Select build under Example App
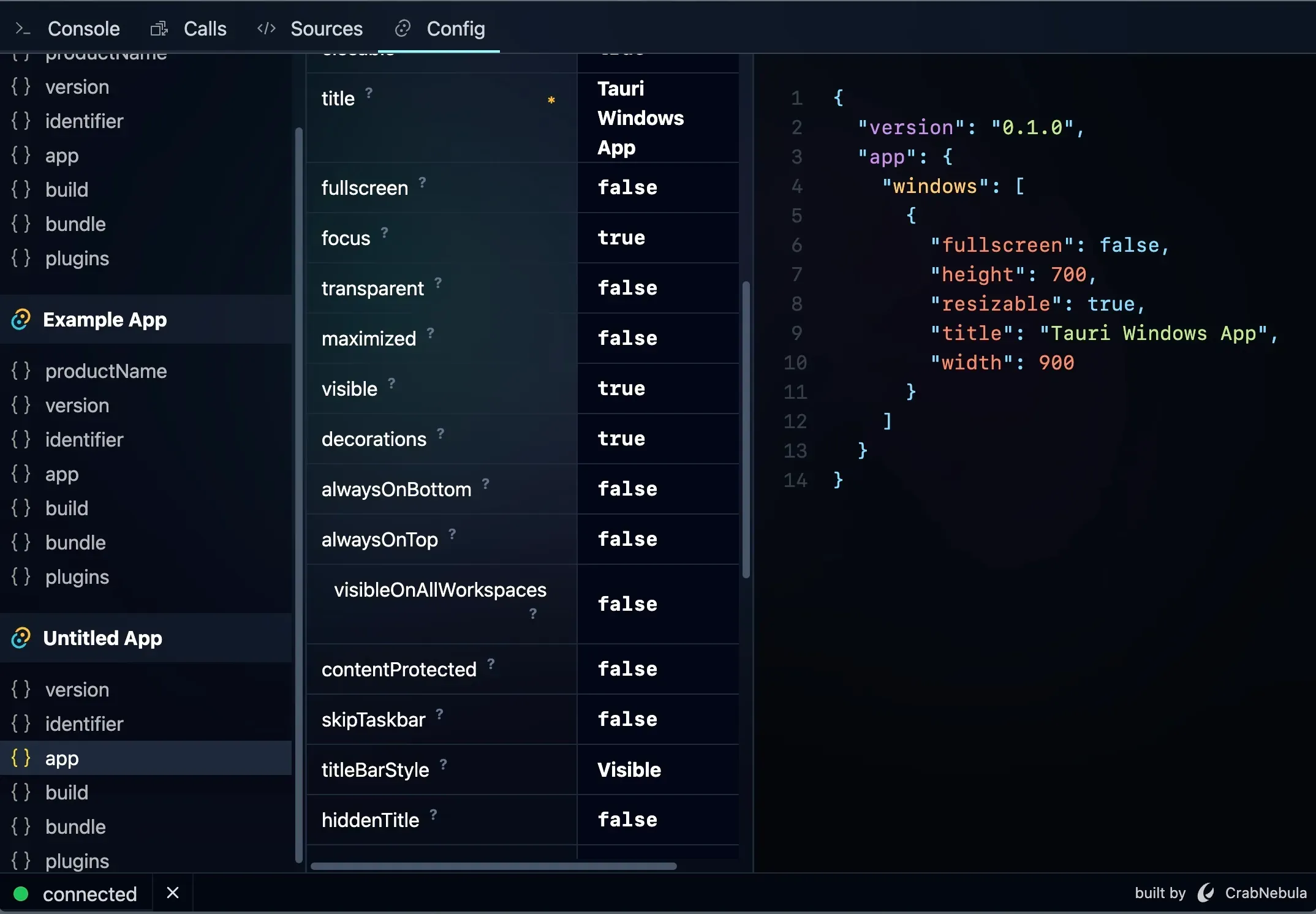Viewport: 1316px width, 914px height. pos(146,508)
